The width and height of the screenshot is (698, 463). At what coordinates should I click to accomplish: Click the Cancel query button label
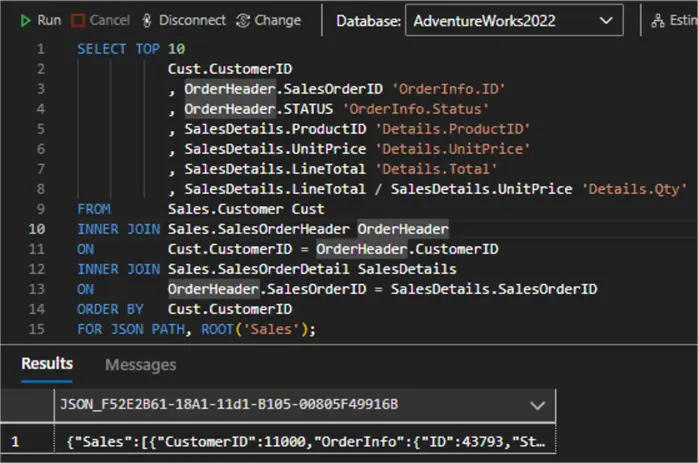(x=110, y=20)
